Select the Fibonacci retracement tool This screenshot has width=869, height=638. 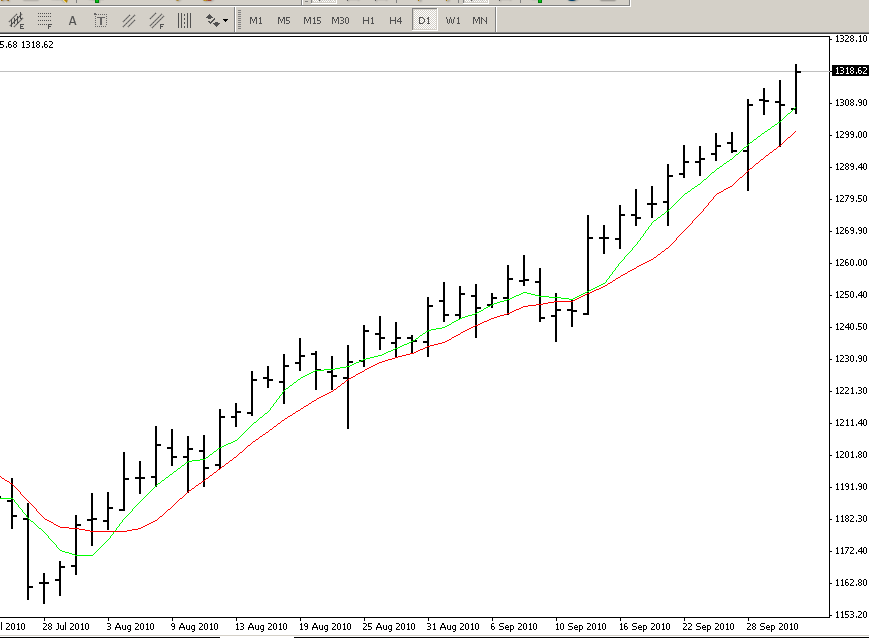44,21
